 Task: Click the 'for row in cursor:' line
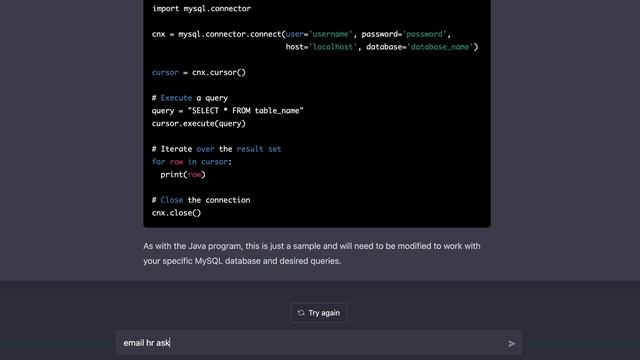[x=192, y=162]
